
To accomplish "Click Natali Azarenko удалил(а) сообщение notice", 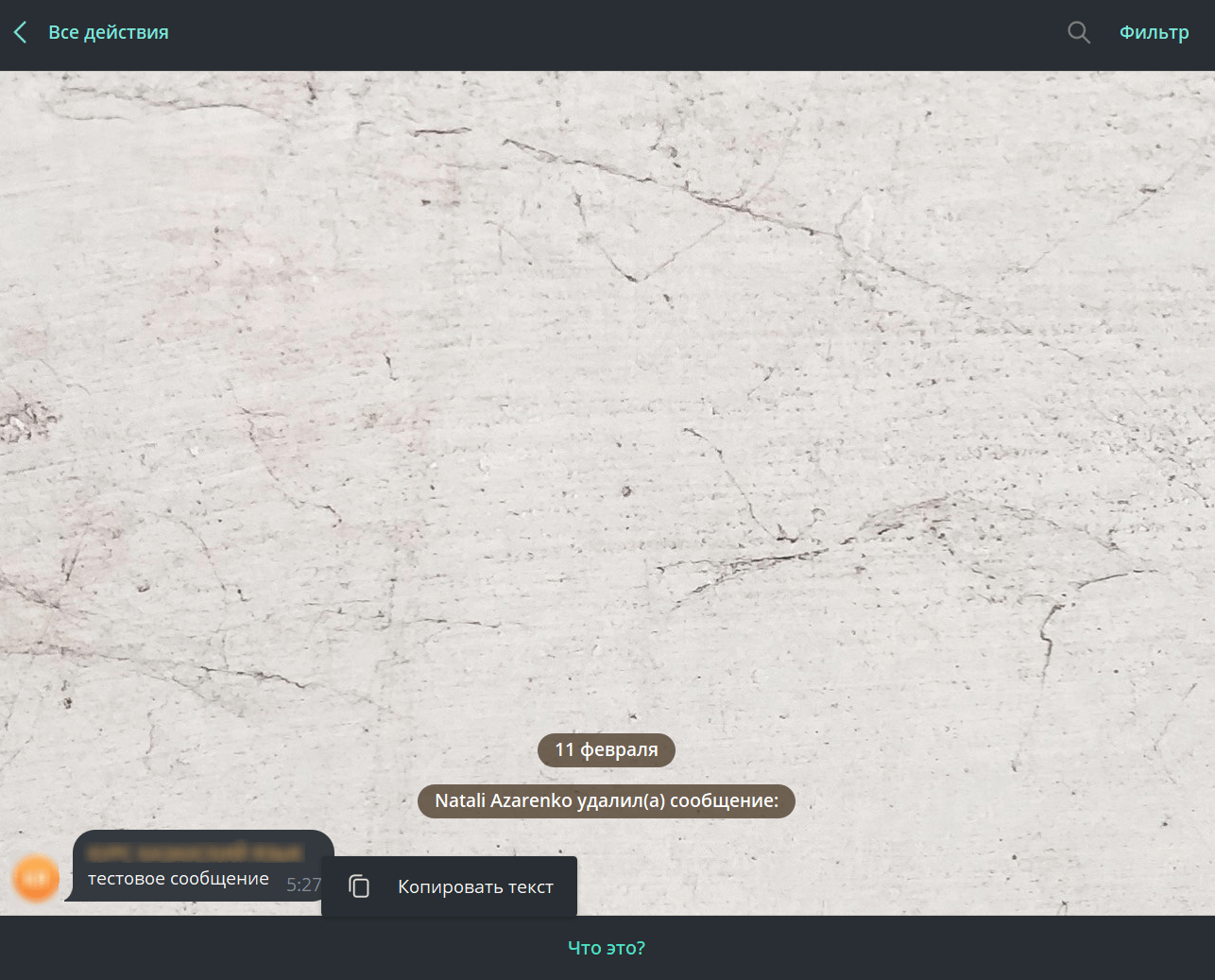I will 607,801.
